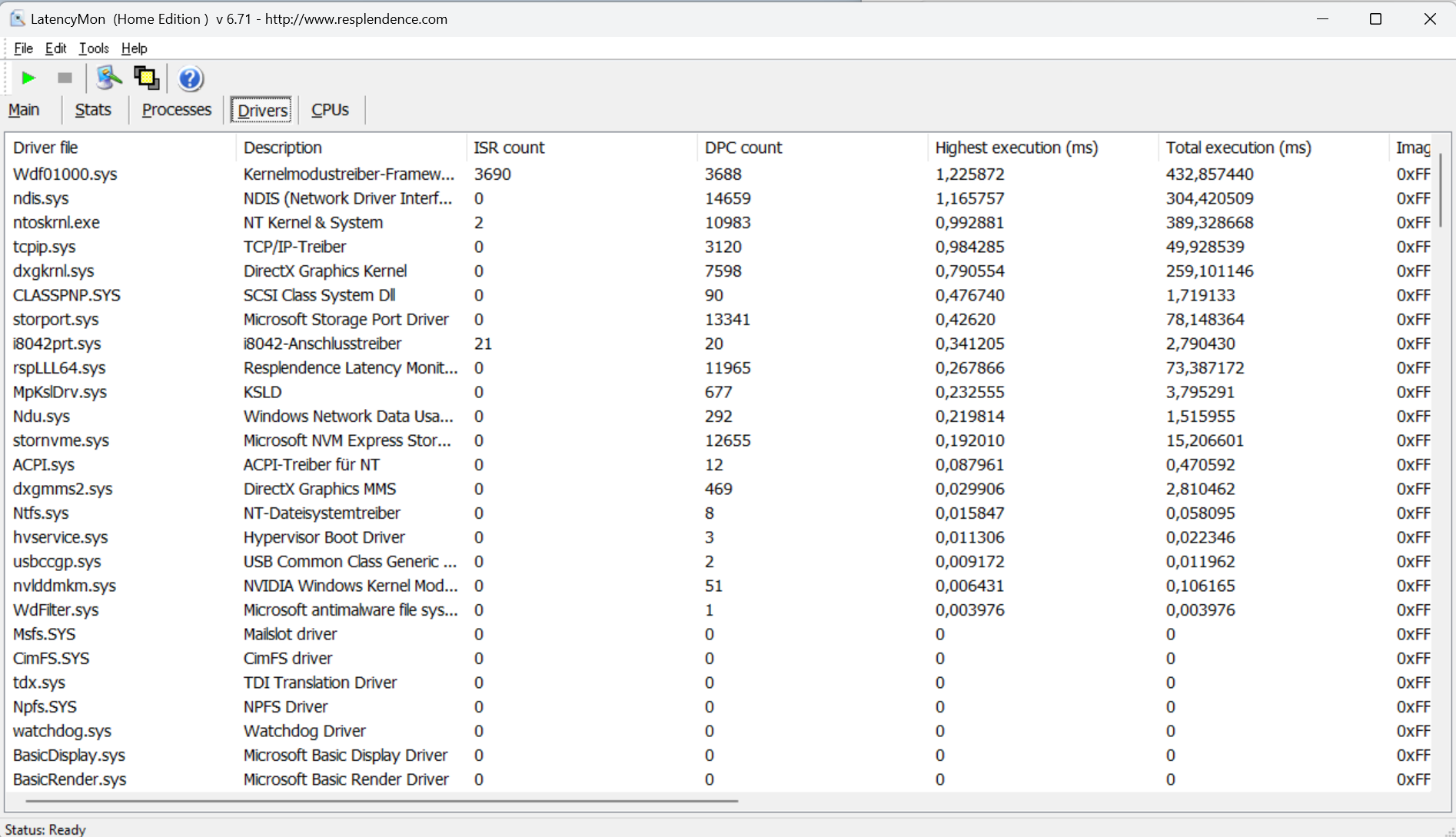The height and width of the screenshot is (837, 1456).
Task: Click the NVIDIA Windows Kernel Mod... description
Action: tap(351, 586)
